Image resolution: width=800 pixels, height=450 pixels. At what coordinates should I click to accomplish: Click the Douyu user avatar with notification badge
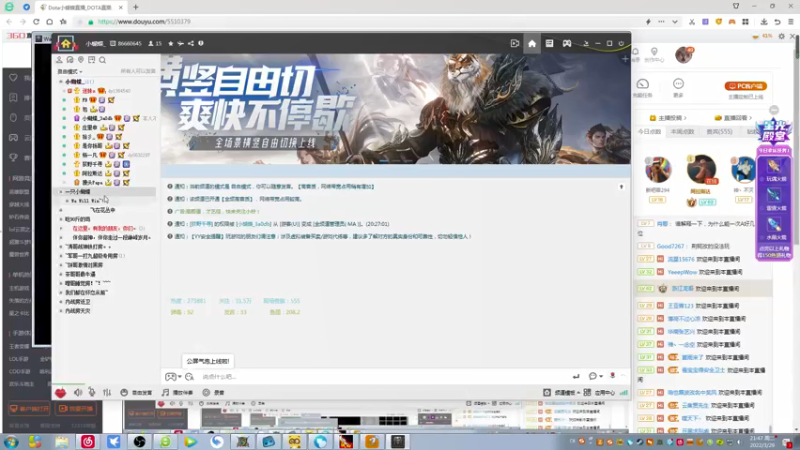pos(684,54)
